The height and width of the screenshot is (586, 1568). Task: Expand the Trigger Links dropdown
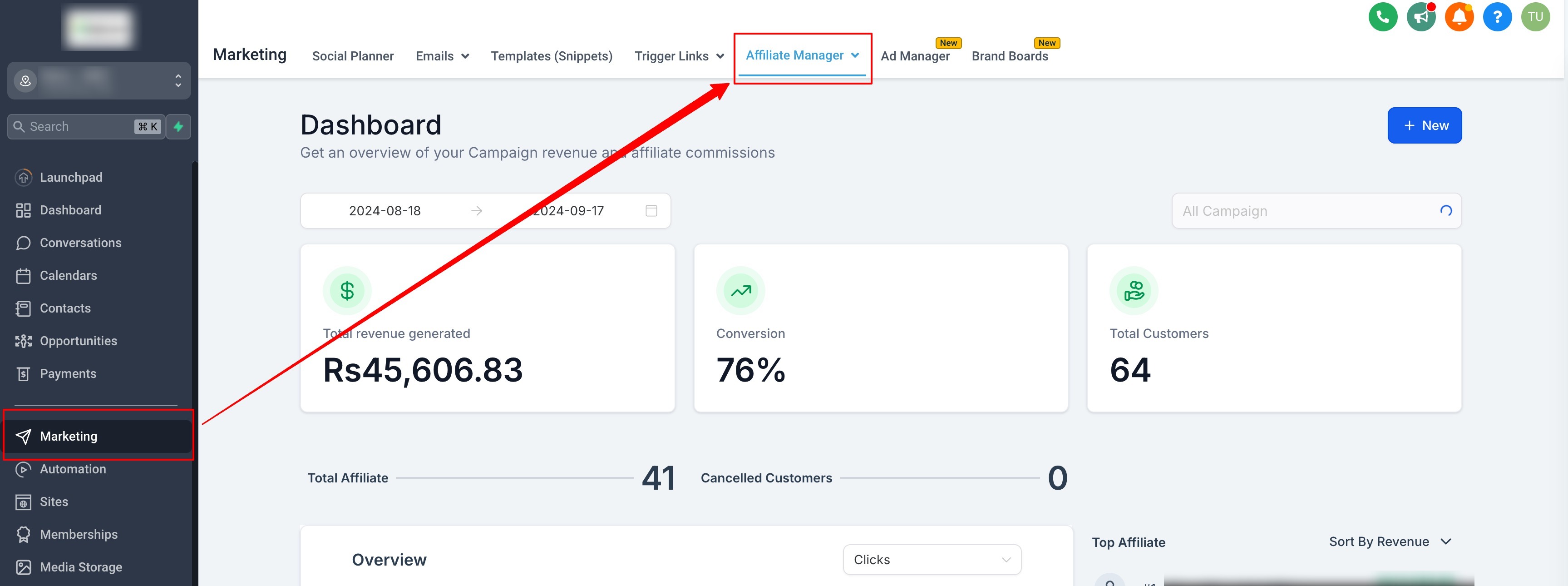(679, 56)
